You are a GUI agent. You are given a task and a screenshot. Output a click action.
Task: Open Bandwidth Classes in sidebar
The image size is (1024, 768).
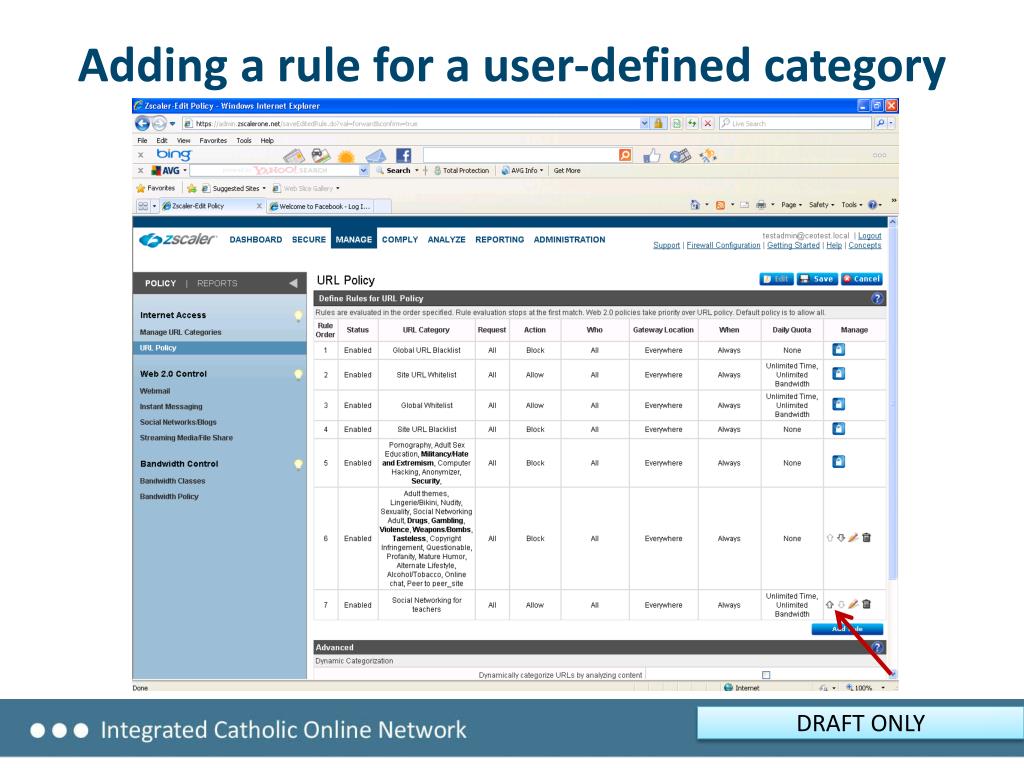[x=172, y=481]
